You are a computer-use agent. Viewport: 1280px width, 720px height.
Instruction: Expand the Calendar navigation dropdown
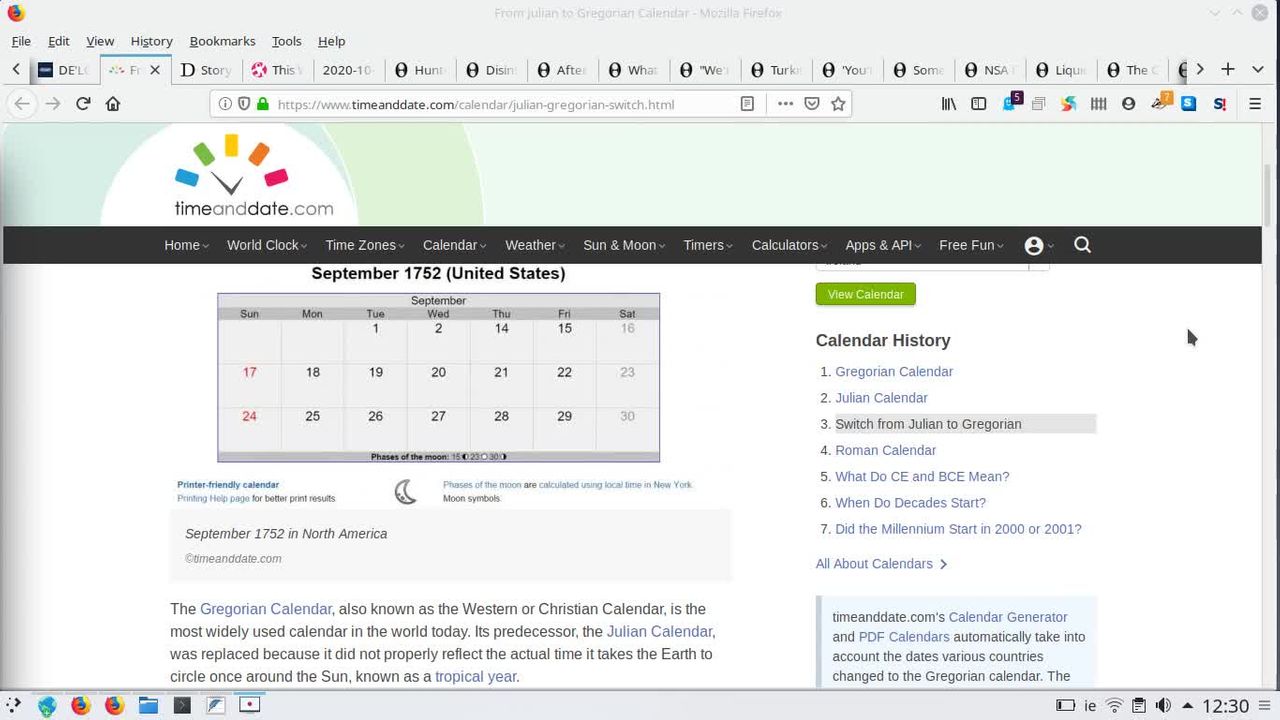coord(455,245)
